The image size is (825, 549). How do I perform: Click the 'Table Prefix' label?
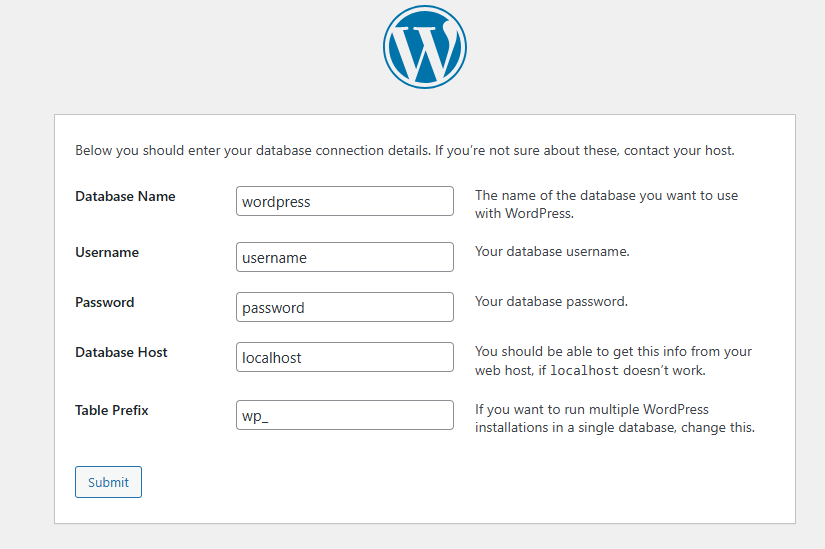coord(112,410)
